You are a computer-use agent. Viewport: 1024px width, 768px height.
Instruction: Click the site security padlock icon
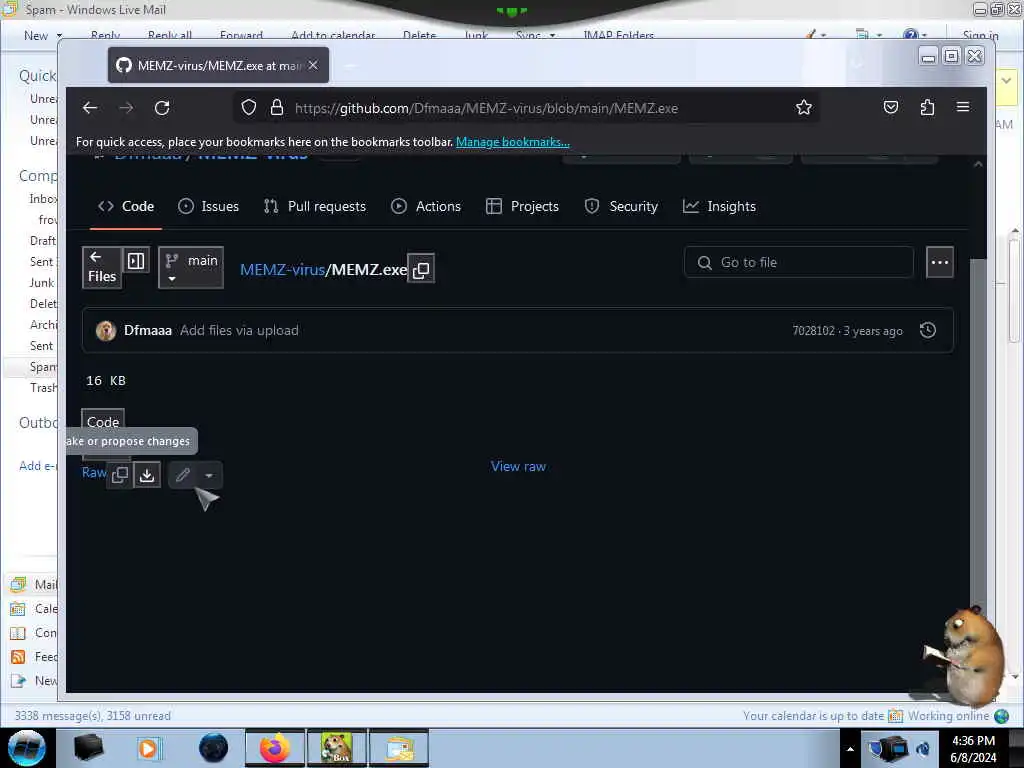pos(277,108)
